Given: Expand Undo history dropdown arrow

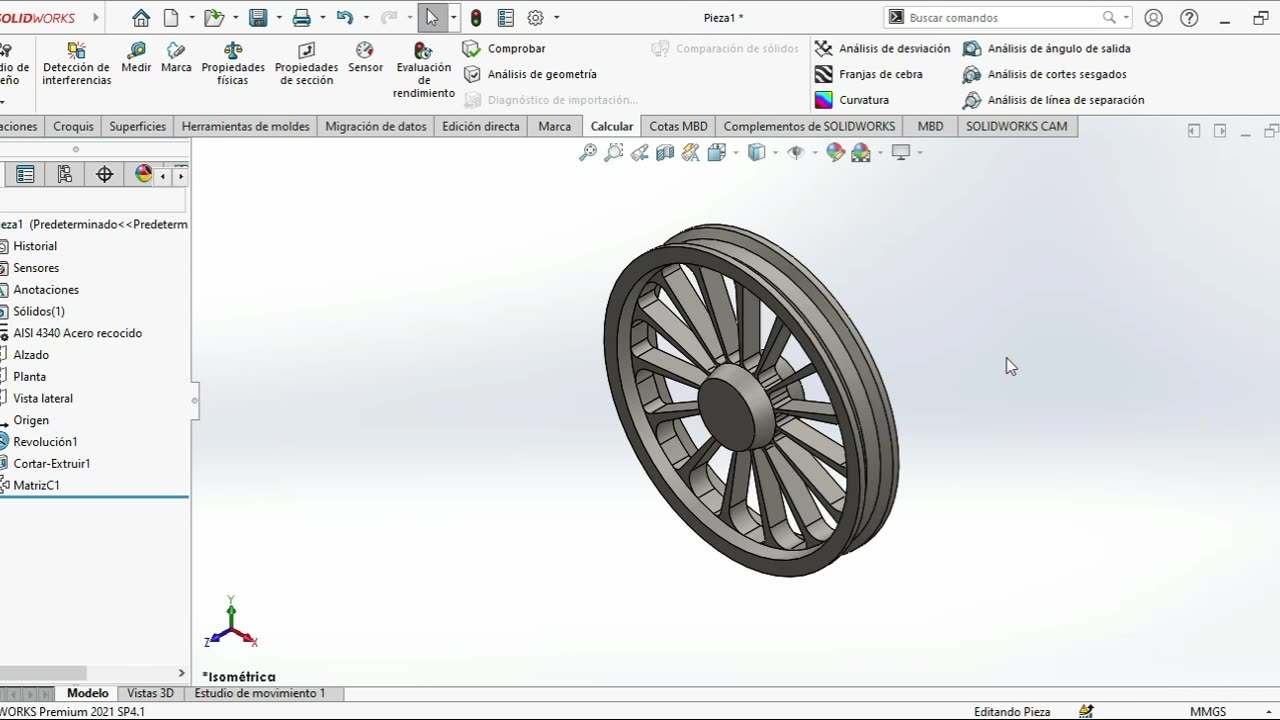Looking at the screenshot, I should [366, 17].
